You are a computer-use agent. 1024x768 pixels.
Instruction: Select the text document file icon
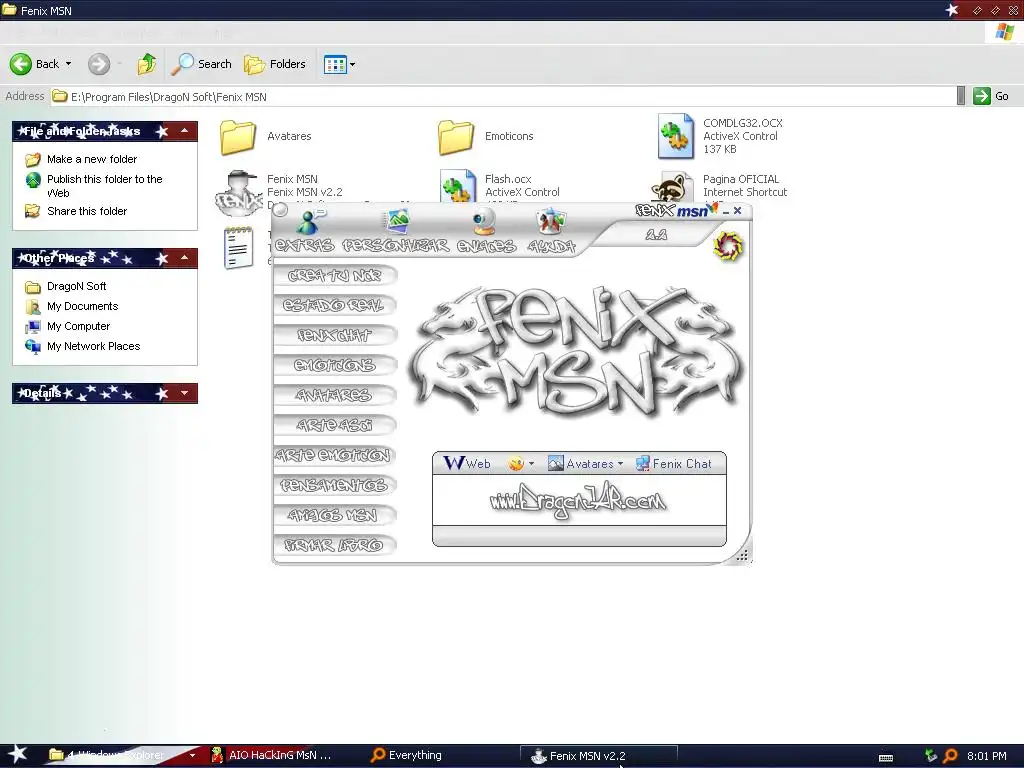tap(238, 248)
